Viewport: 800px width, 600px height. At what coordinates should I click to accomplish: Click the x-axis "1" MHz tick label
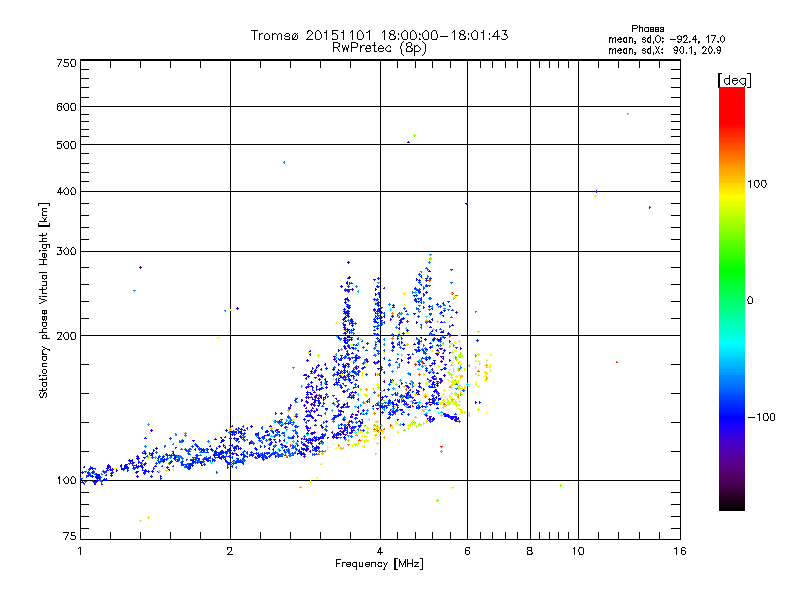click(80, 551)
